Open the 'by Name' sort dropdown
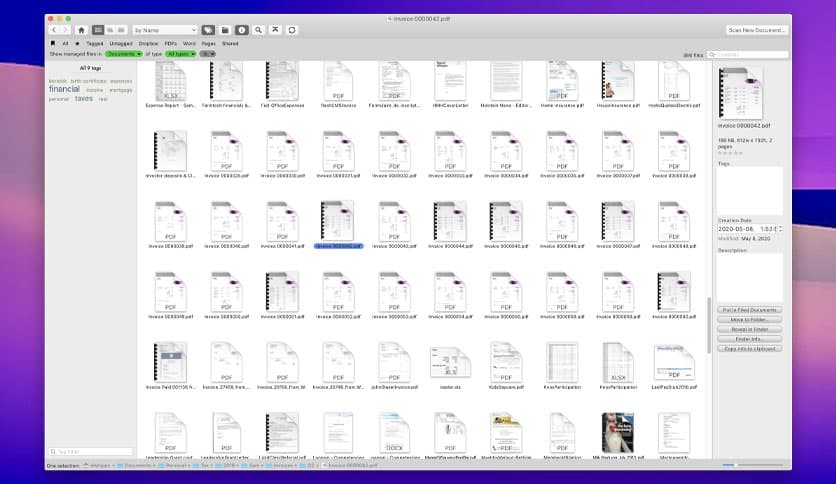Image resolution: width=836 pixels, height=484 pixels. 165,30
